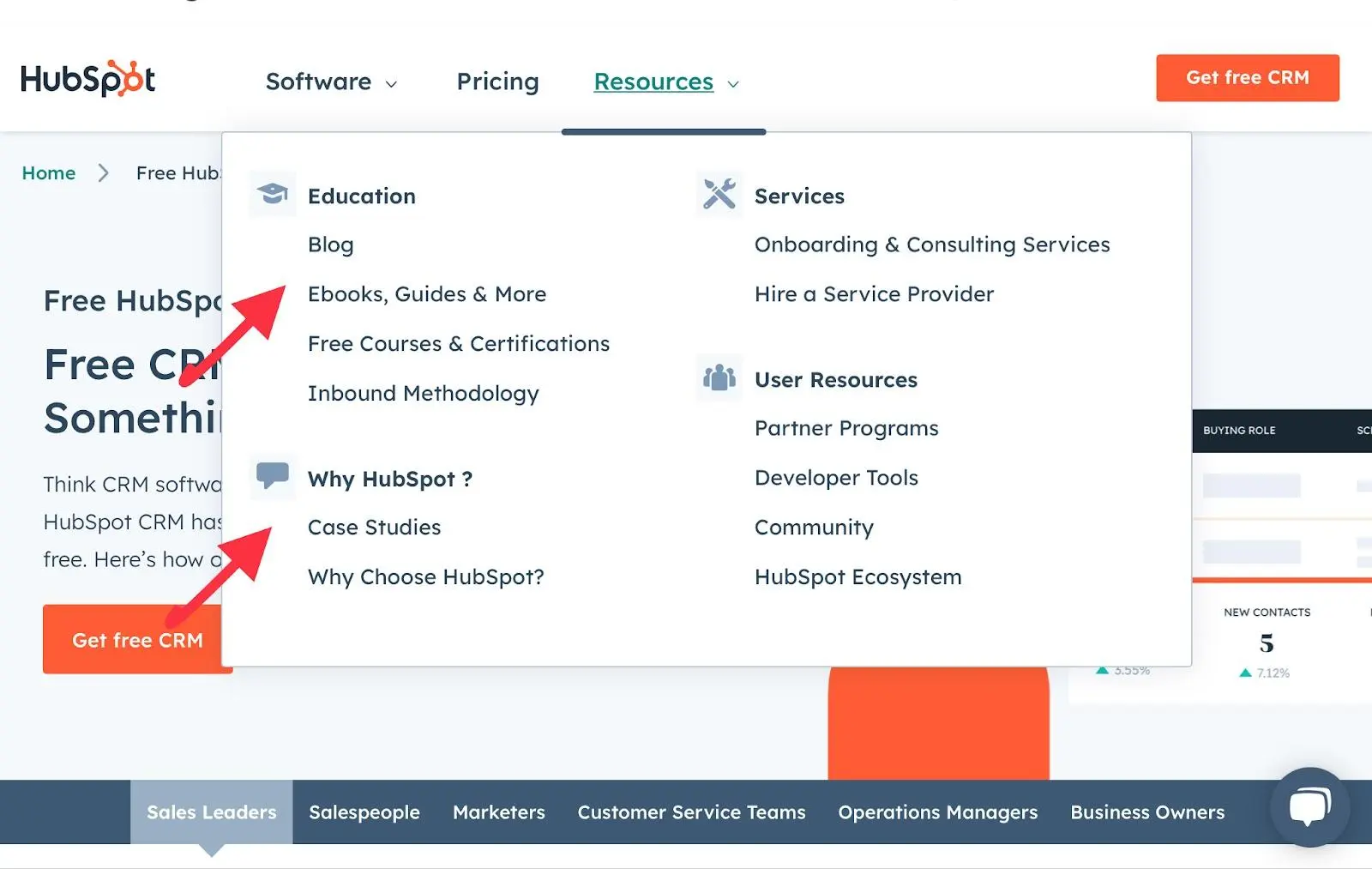This screenshot has width=1372, height=869.
Task: Select Ebooks, Guides & More
Action: 426,294
